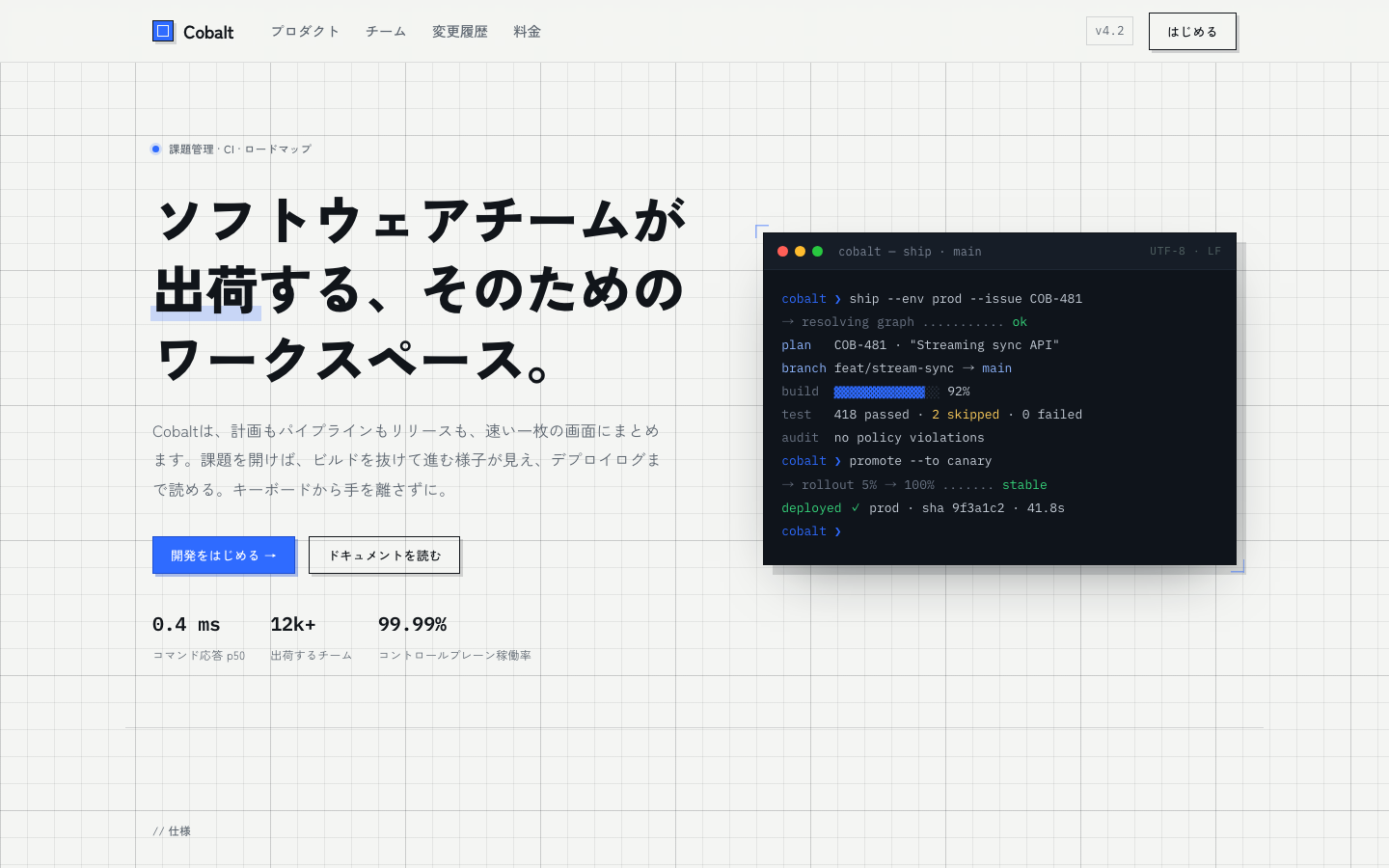Click the Cobalt square logo icon
The height and width of the screenshot is (868, 1389).
163,31
